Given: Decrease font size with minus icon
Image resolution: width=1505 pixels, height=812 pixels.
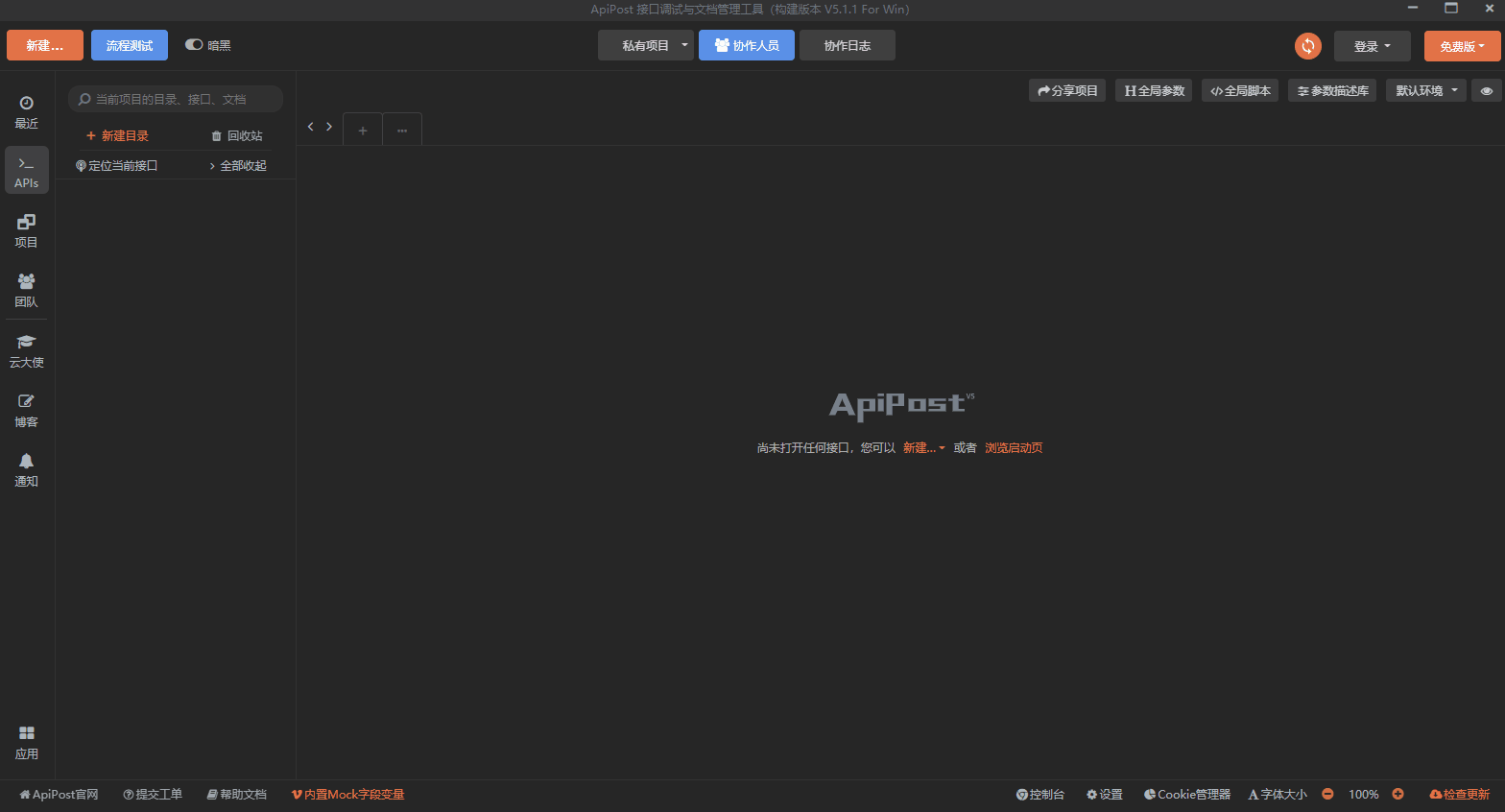Looking at the screenshot, I should (1327, 794).
